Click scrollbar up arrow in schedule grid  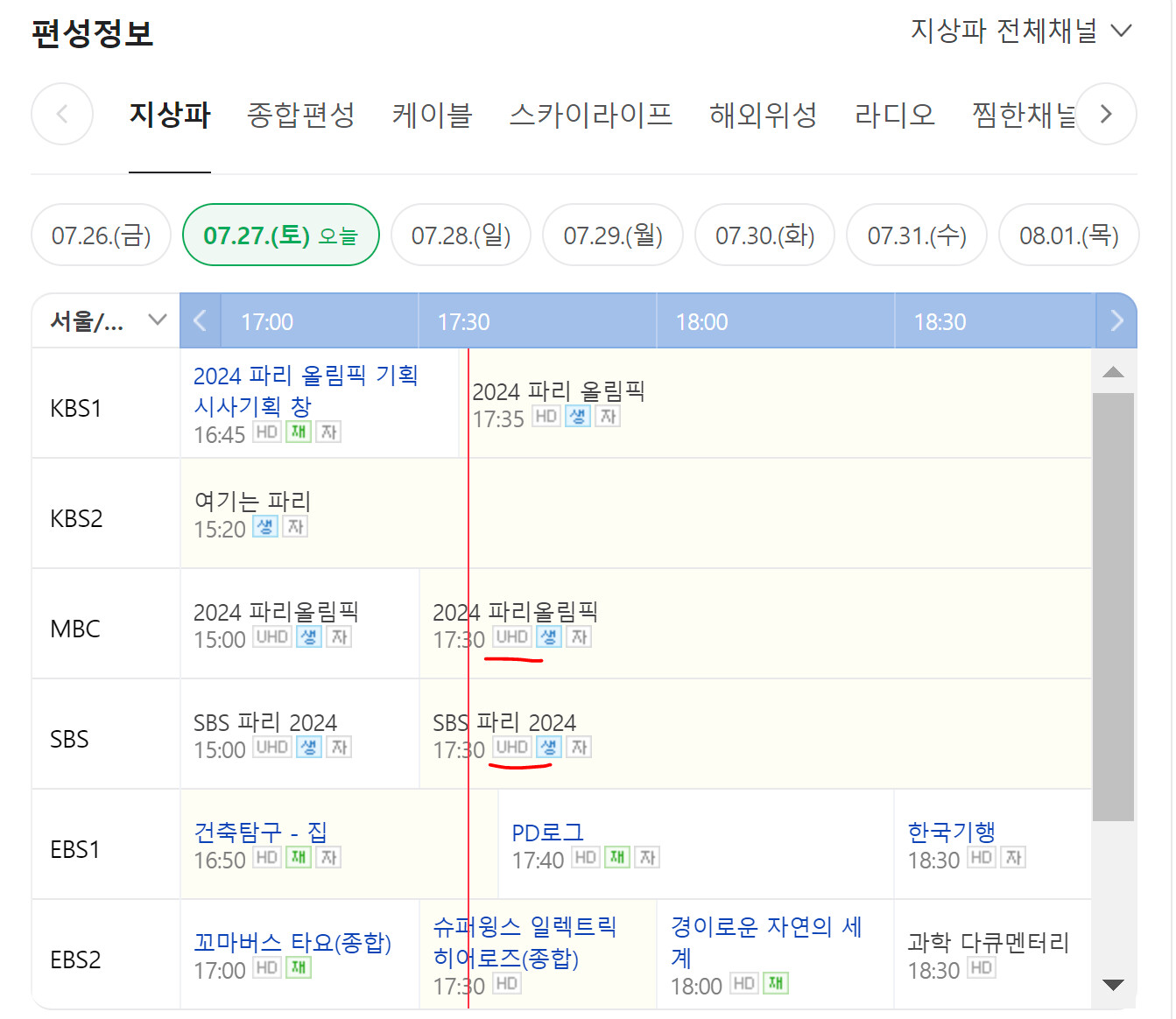(x=1114, y=372)
